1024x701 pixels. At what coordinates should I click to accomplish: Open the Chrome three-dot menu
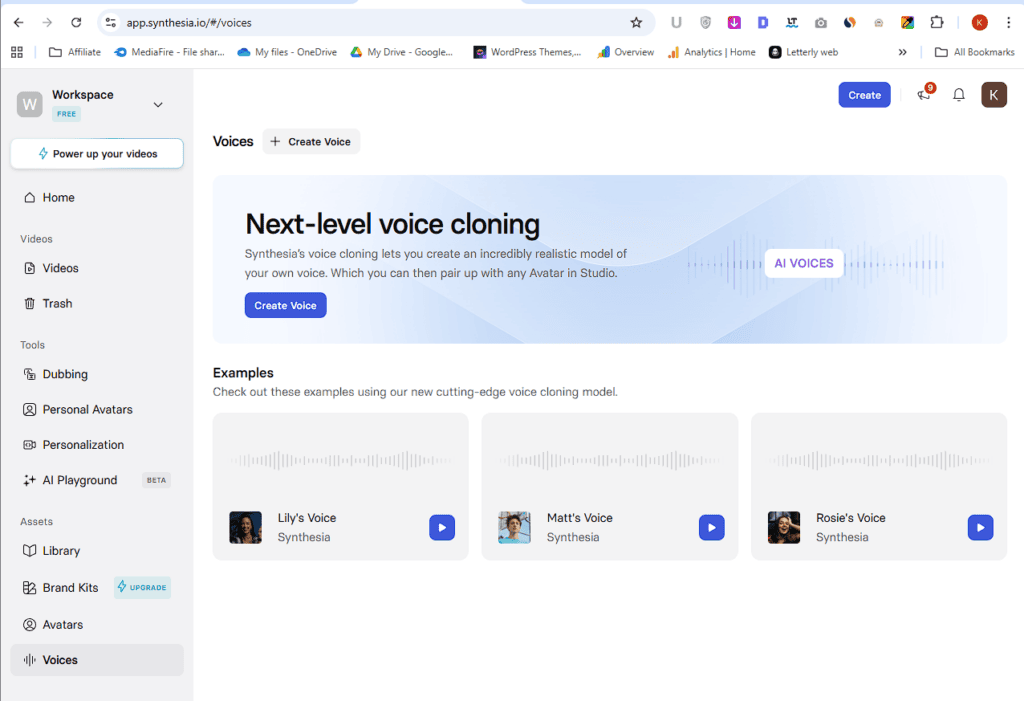[1008, 22]
